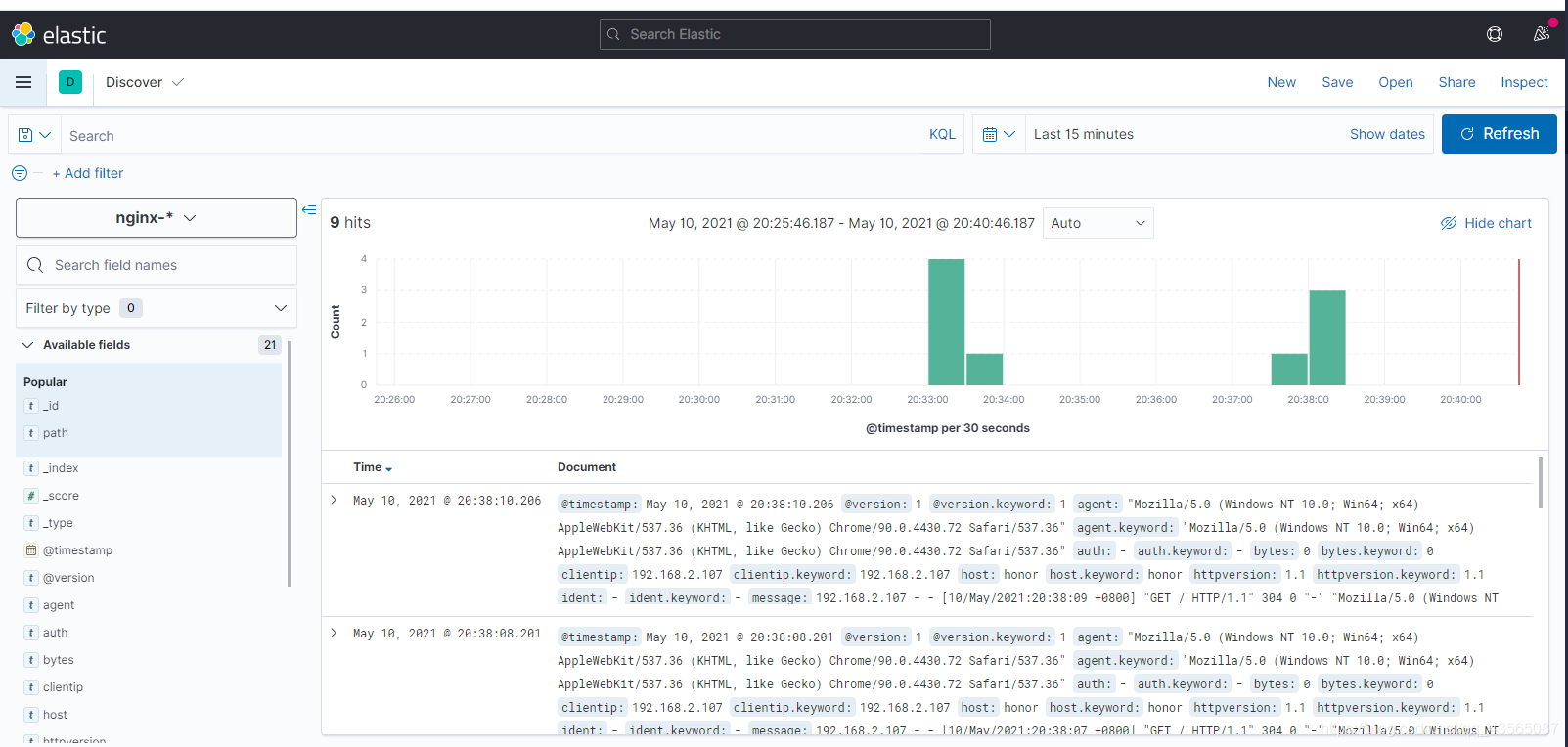Viewport: 1568px width, 747px height.
Task: Click the field list vertical scrollbar
Action: pyautogui.click(x=290, y=463)
